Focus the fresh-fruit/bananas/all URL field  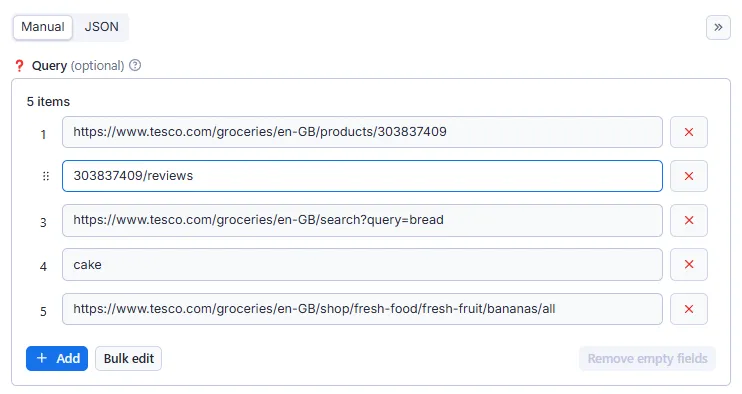click(362, 309)
